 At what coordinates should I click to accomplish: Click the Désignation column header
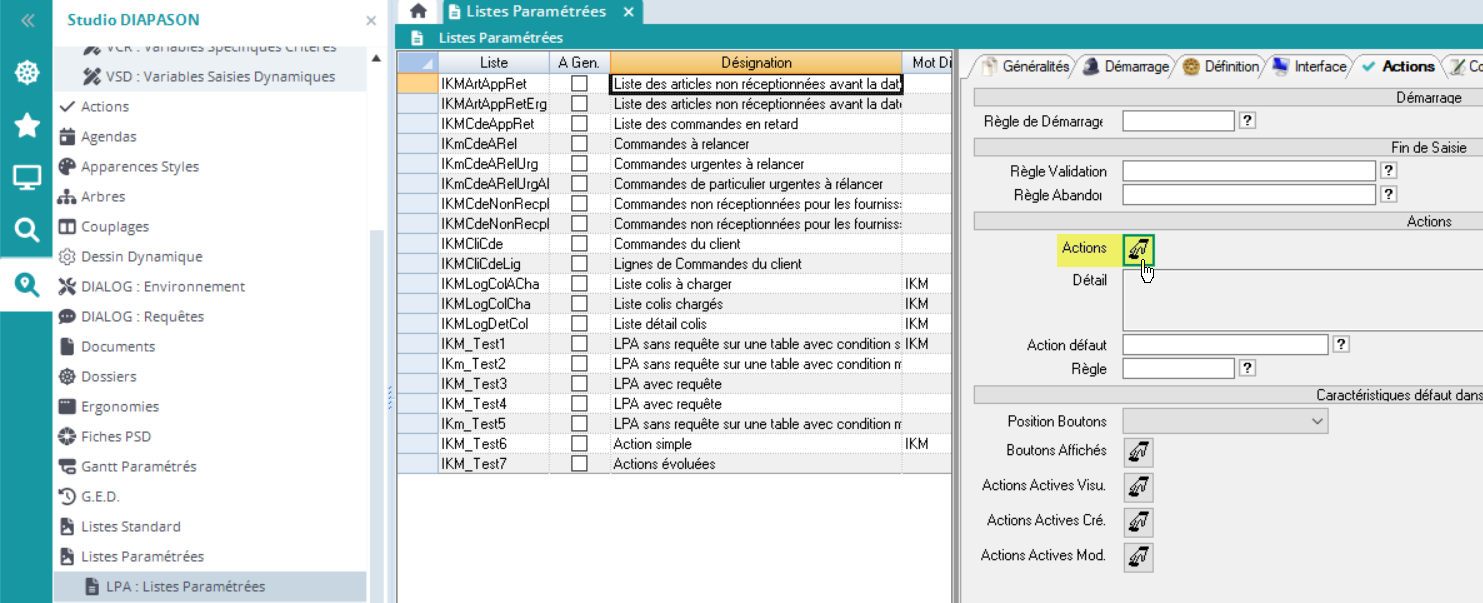click(x=755, y=63)
